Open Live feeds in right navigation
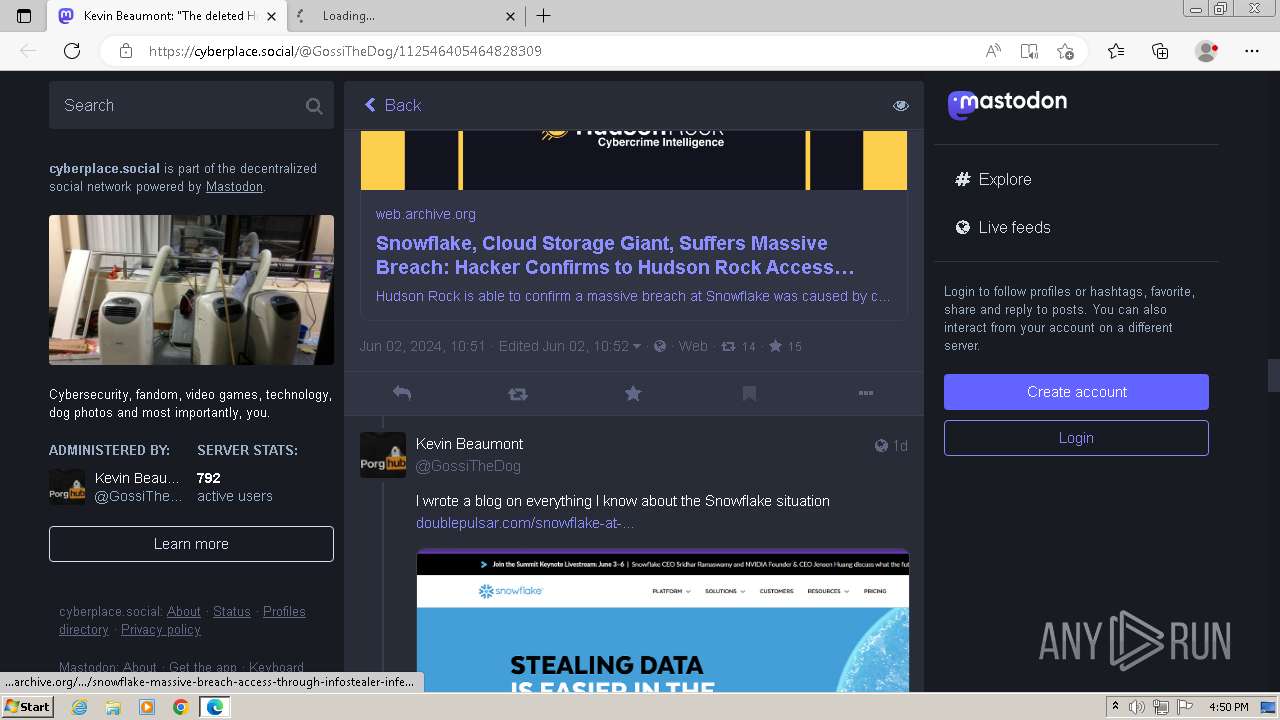 click(x=1003, y=227)
